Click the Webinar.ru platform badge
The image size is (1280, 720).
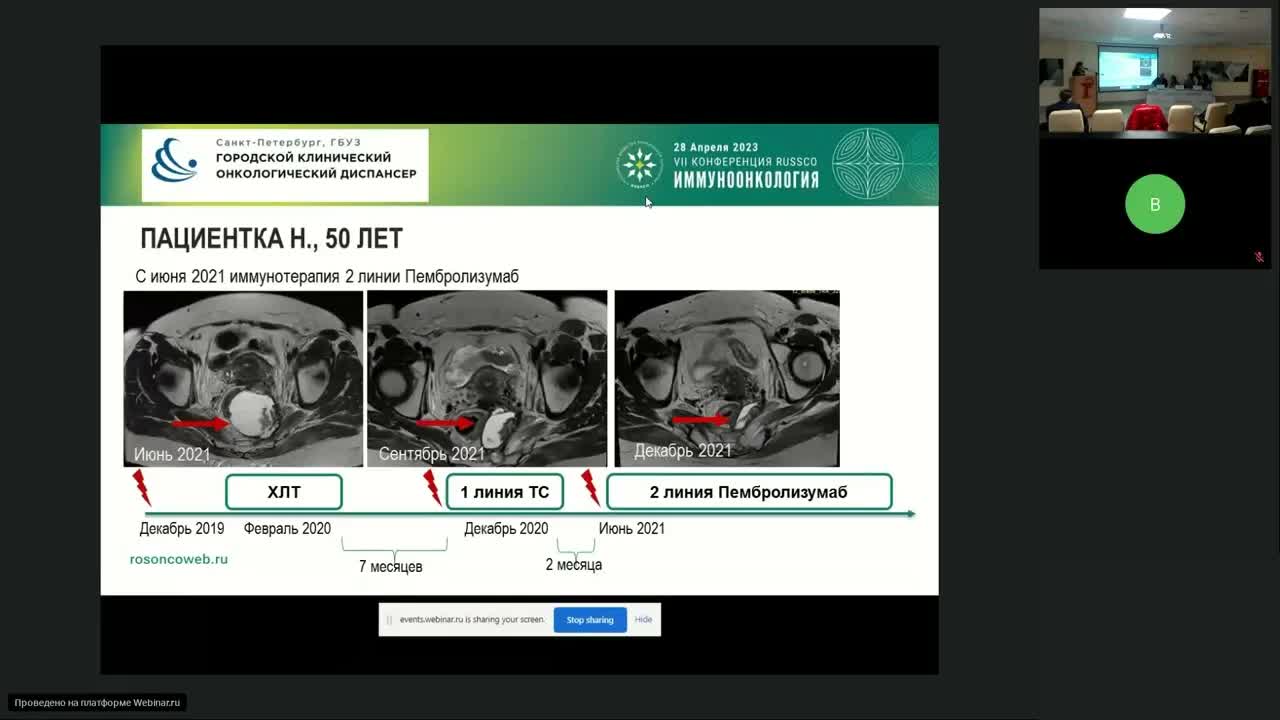[98, 703]
